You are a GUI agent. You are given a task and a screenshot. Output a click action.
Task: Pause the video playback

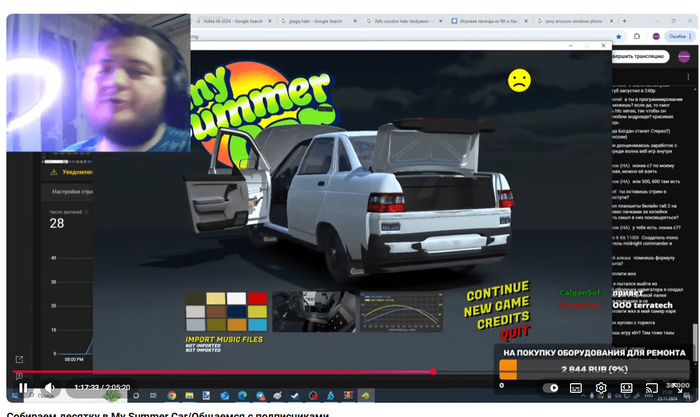click(23, 388)
